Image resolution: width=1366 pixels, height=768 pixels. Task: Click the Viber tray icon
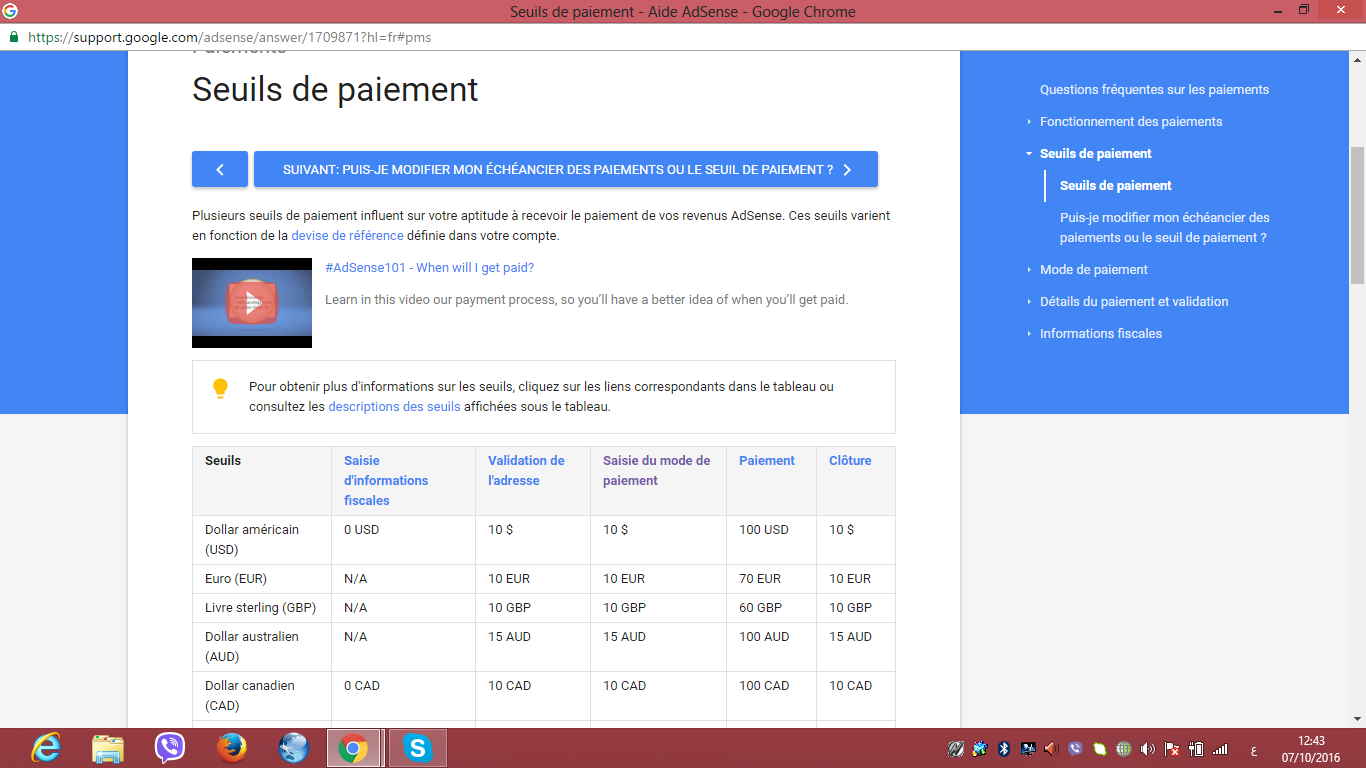(1075, 749)
